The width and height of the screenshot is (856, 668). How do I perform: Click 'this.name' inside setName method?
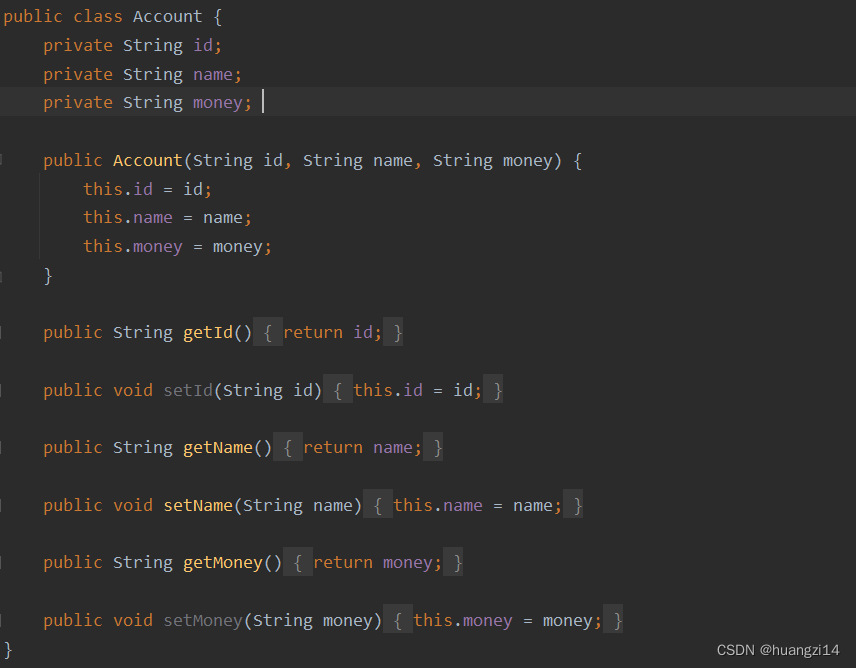coord(438,505)
